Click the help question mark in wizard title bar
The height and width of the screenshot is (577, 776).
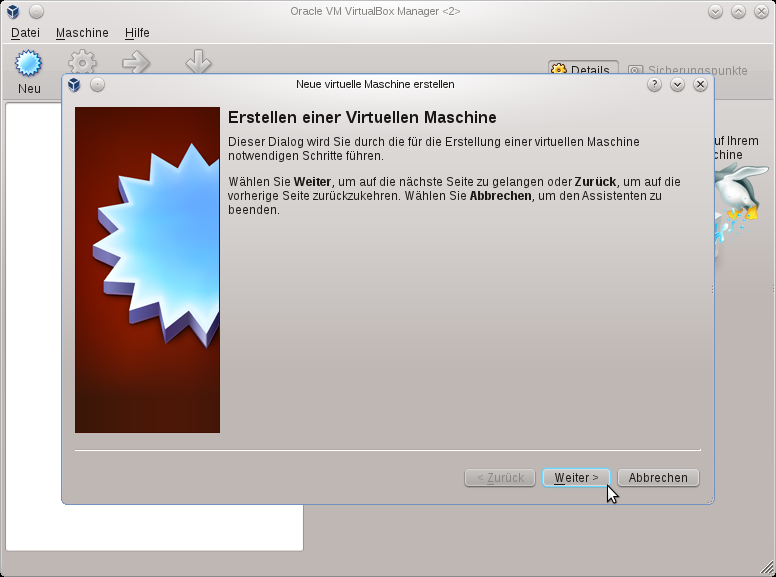(654, 85)
